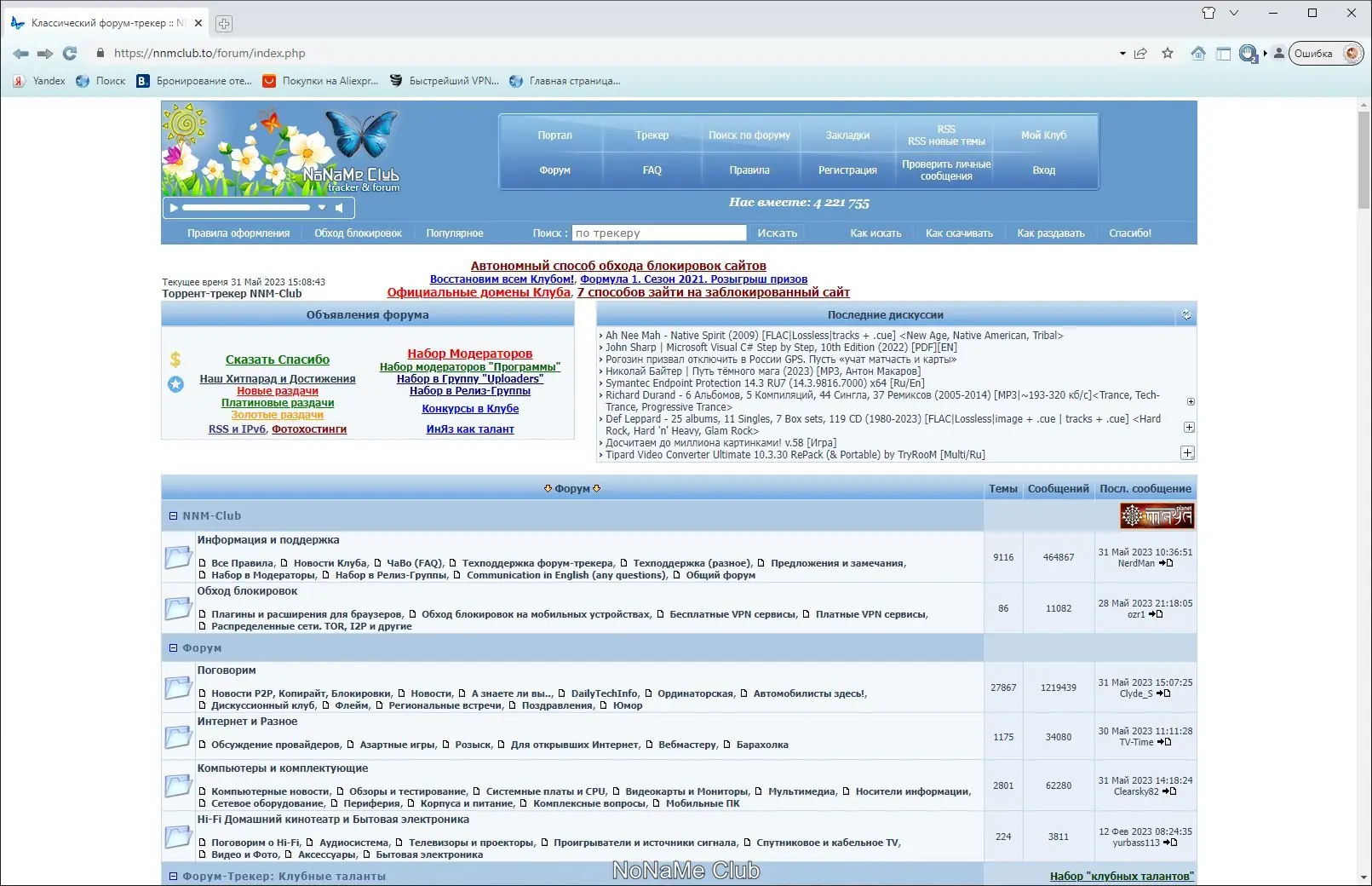The width and height of the screenshot is (1372, 886).
Task: Open the FAQ menu item
Action: pyautogui.click(x=652, y=170)
